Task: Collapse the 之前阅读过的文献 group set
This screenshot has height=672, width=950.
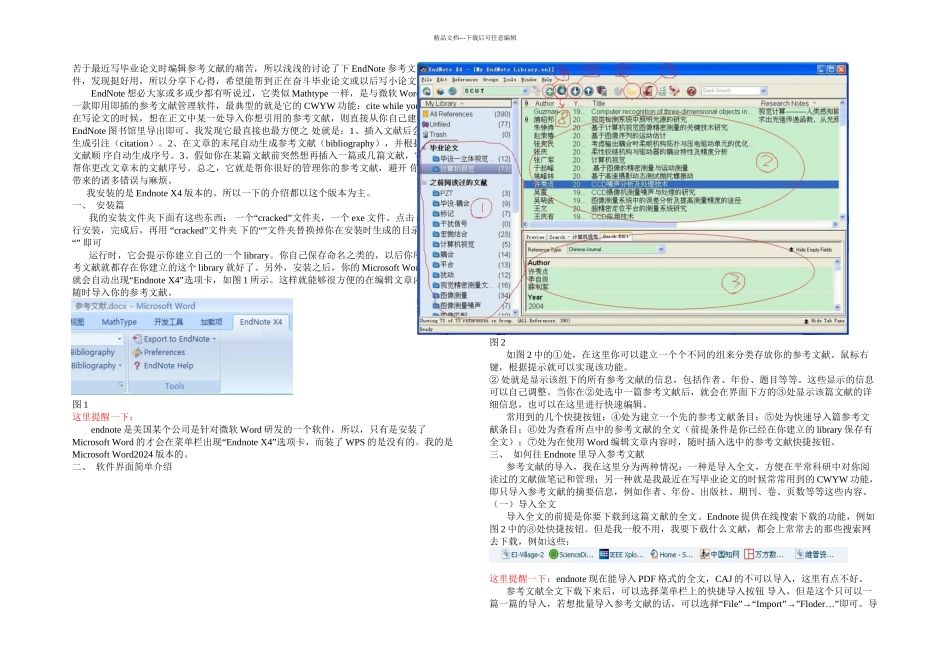Action: (424, 182)
